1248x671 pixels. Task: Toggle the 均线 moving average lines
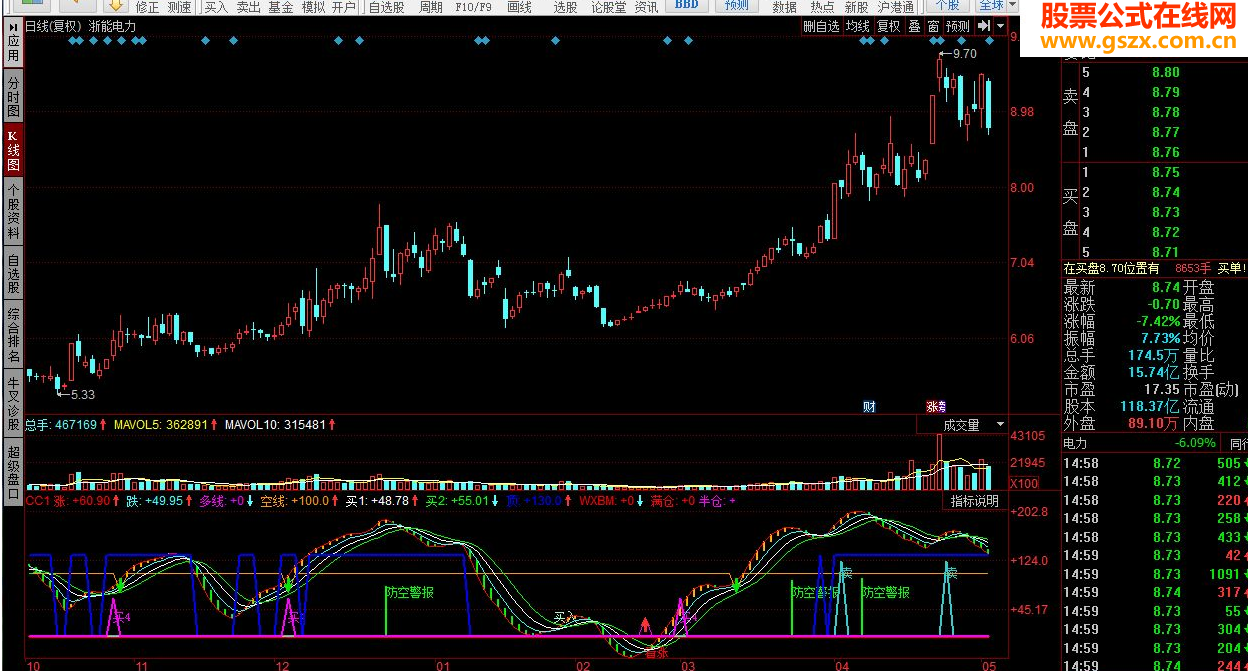pos(857,27)
